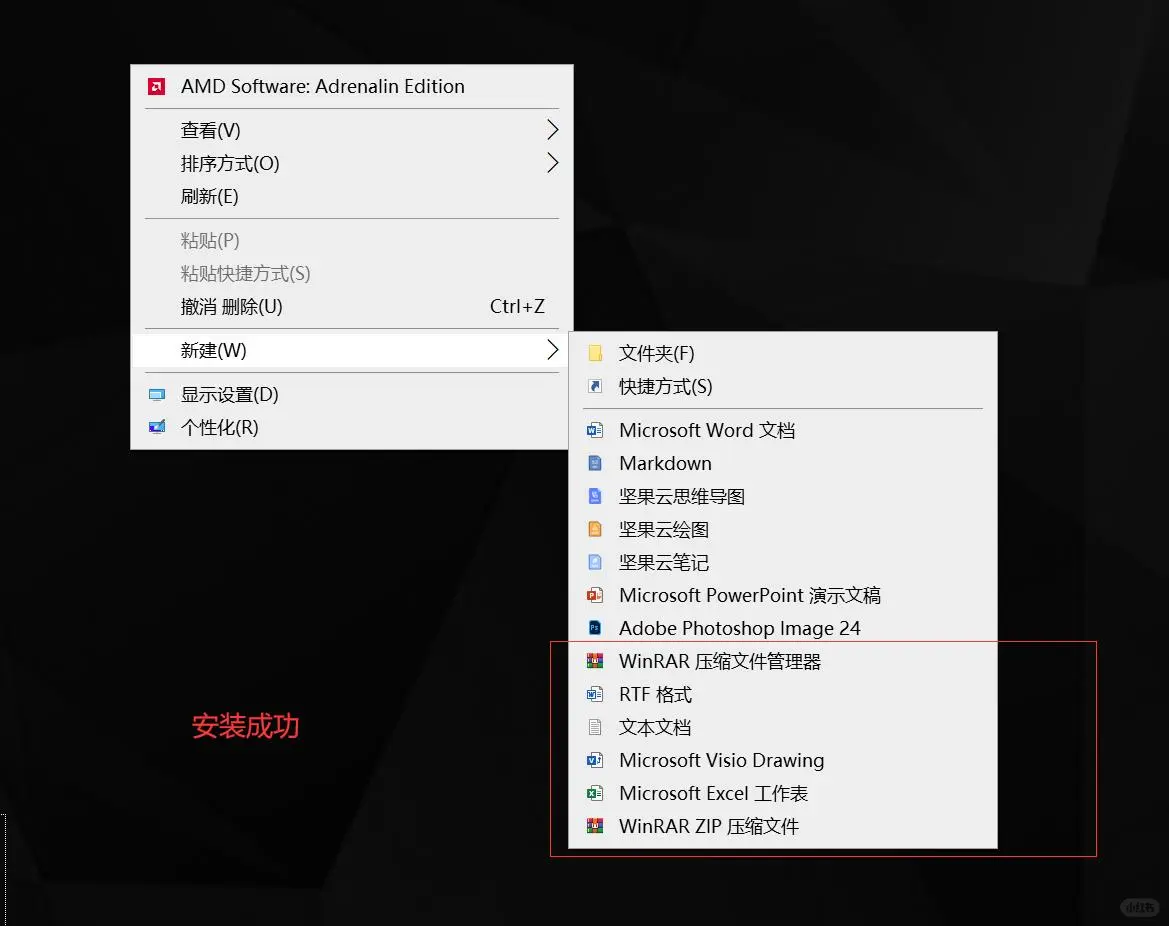Click the AMD Software Adrenalin Edition icon
1169x926 pixels.
coord(156,87)
